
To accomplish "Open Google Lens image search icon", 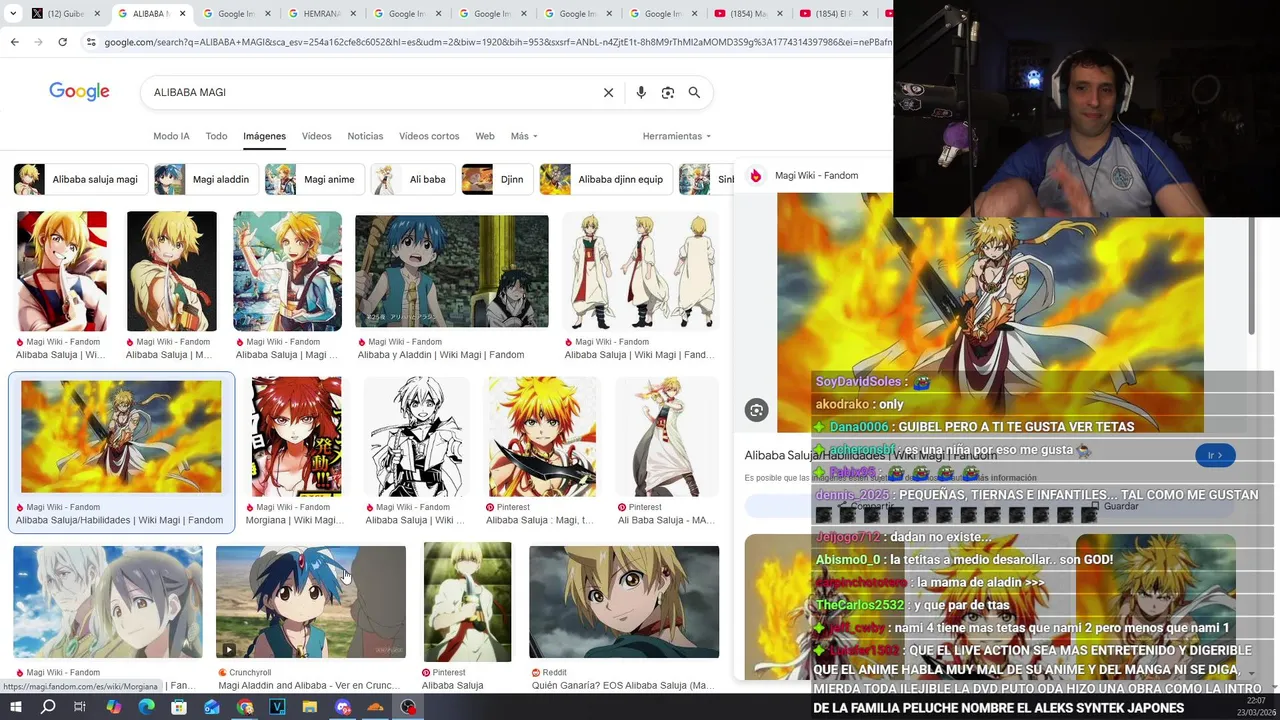I will pyautogui.click(x=668, y=92).
